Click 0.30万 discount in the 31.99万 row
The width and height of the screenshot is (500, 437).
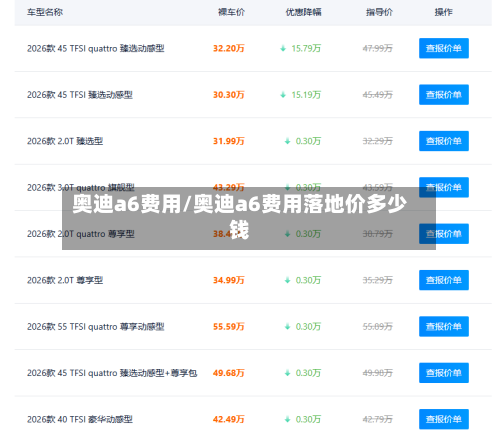[x=308, y=141]
